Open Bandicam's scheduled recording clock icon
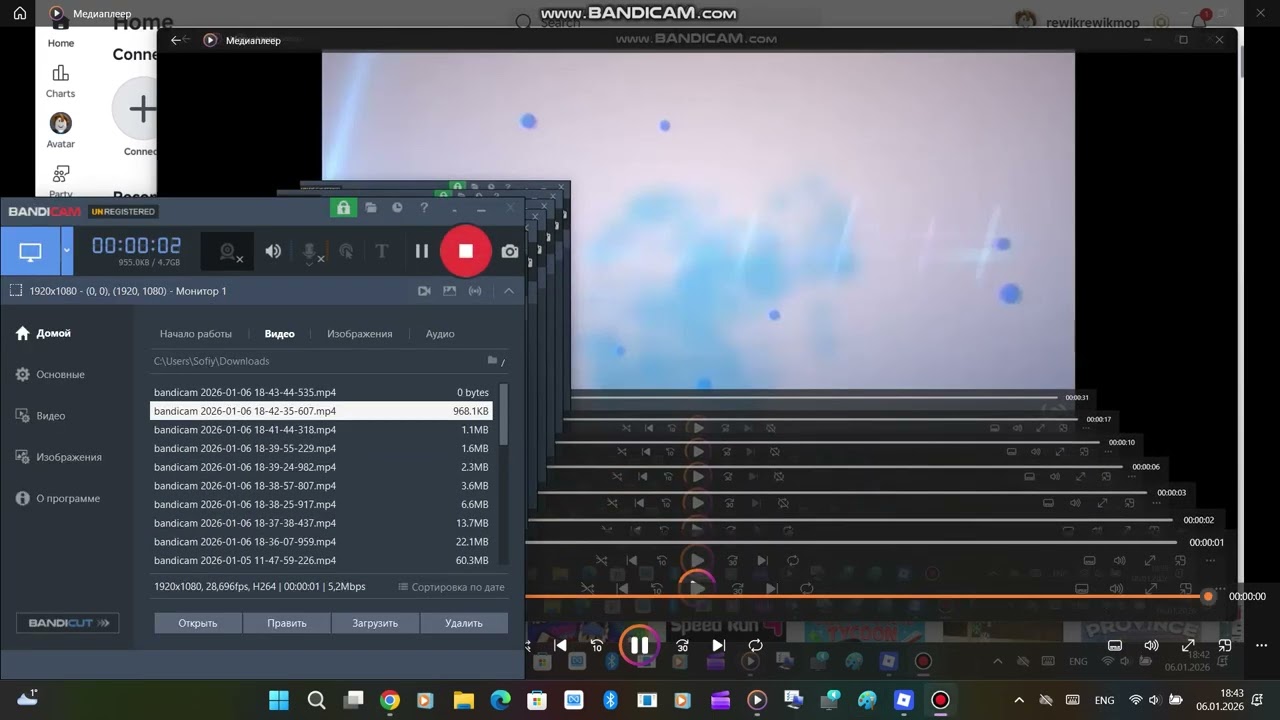 pyautogui.click(x=397, y=208)
